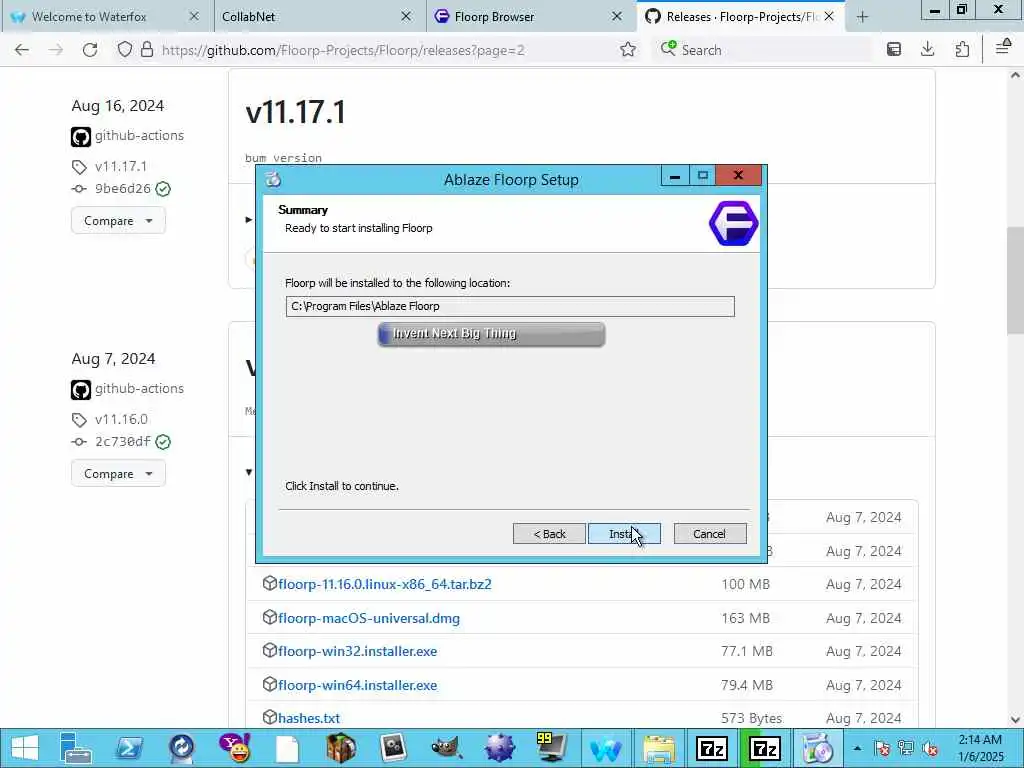The image size is (1024, 768).
Task: Click github-actions author for Aug 7 release
Action: click(x=139, y=388)
